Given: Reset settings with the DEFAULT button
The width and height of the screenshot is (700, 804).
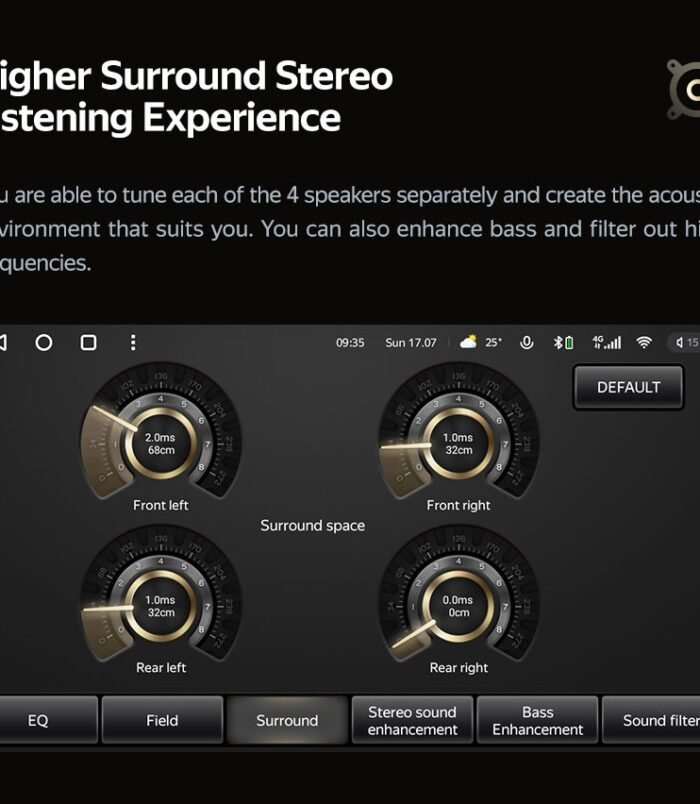Looking at the screenshot, I should pos(628,388).
